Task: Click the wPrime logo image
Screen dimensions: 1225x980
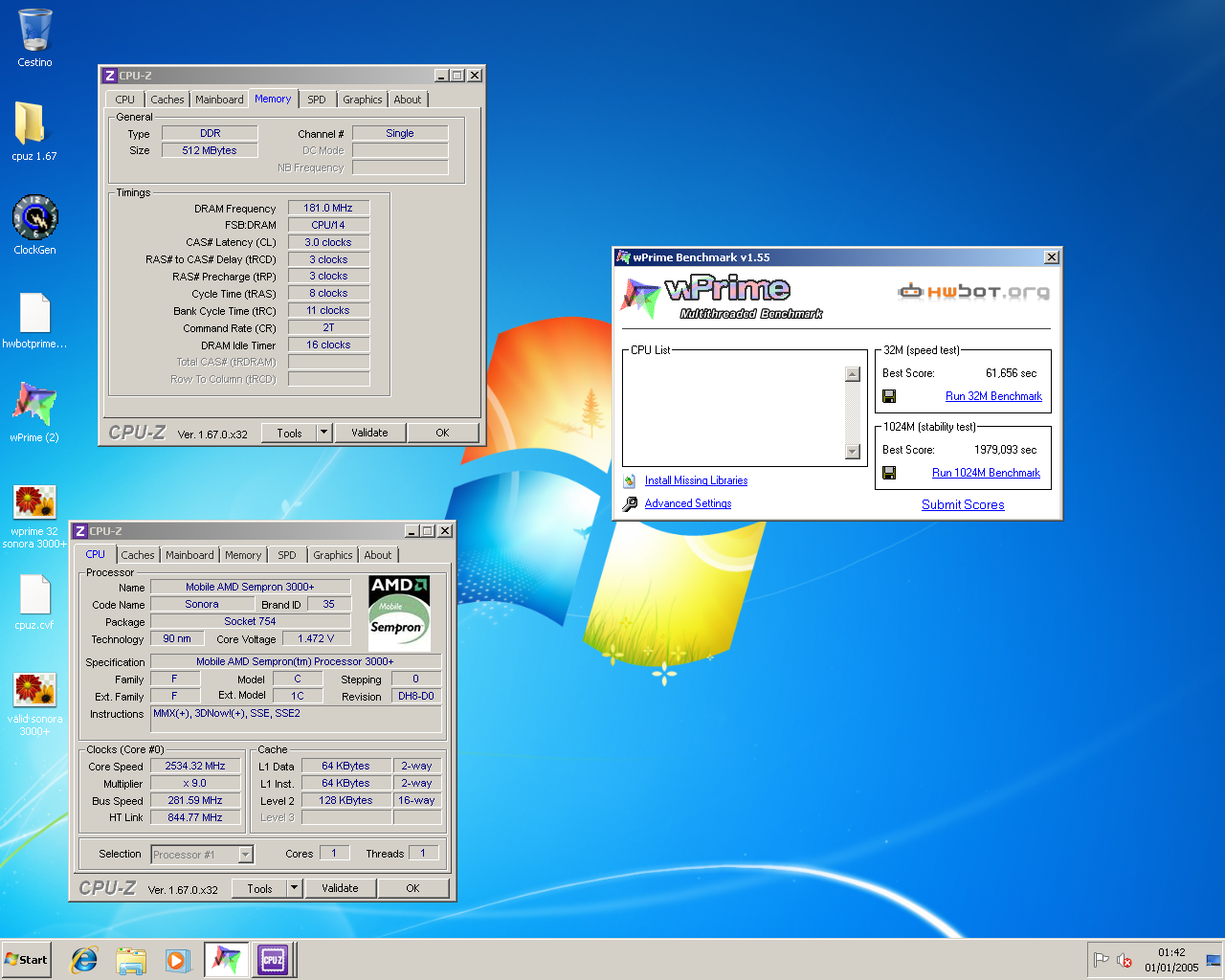Action: pyautogui.click(x=721, y=298)
